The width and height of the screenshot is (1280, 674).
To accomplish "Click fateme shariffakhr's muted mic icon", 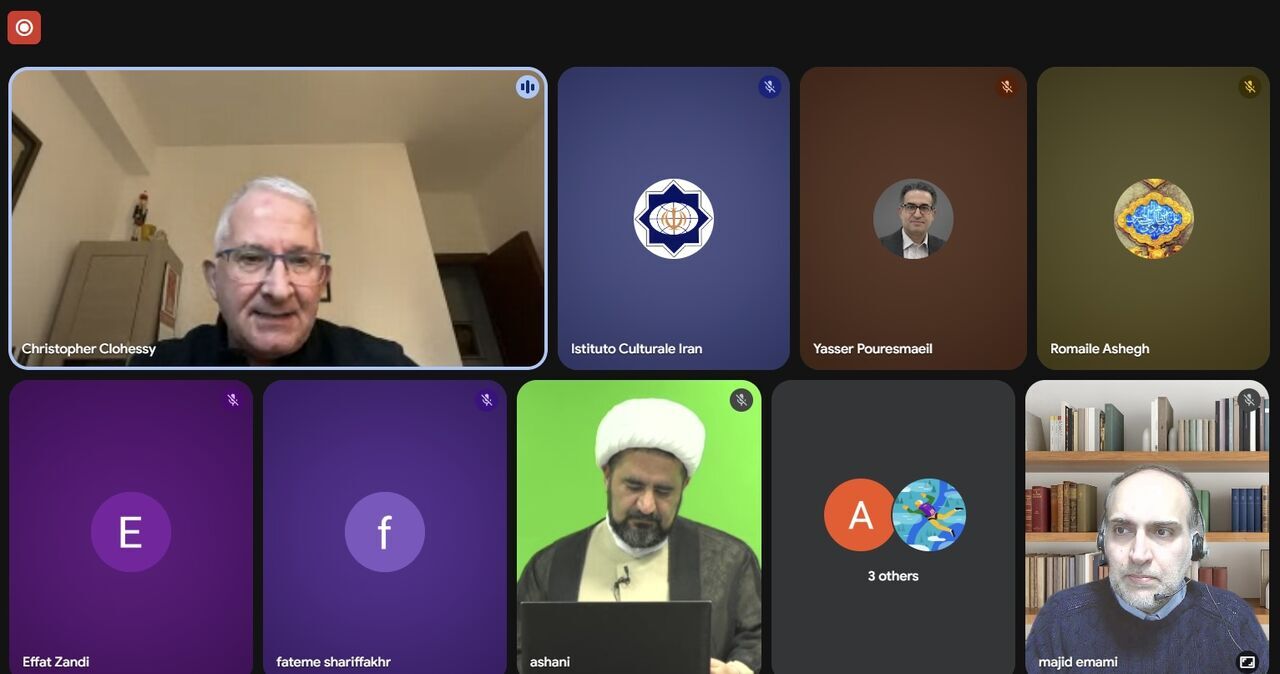I will click(x=487, y=400).
